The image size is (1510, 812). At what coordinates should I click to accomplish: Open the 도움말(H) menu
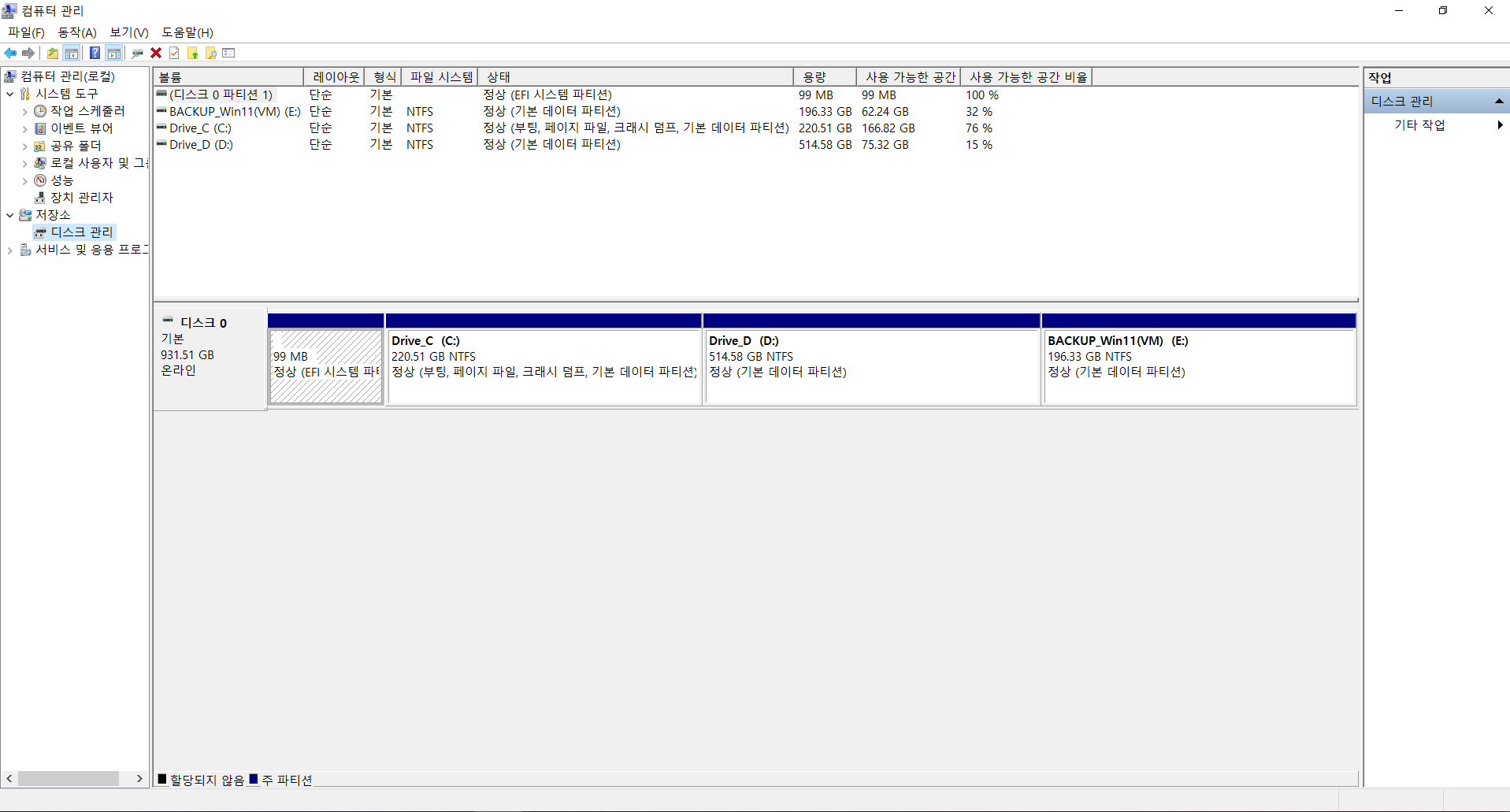coord(187,32)
